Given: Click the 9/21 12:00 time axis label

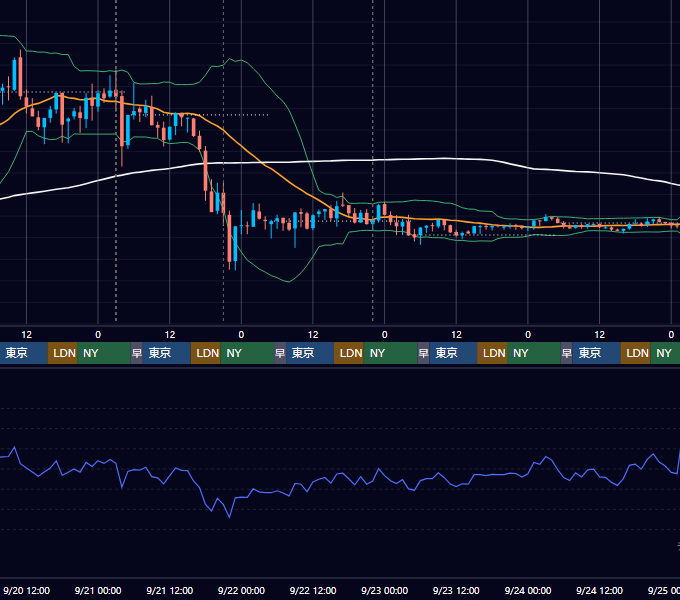Looking at the screenshot, I should (170, 590).
